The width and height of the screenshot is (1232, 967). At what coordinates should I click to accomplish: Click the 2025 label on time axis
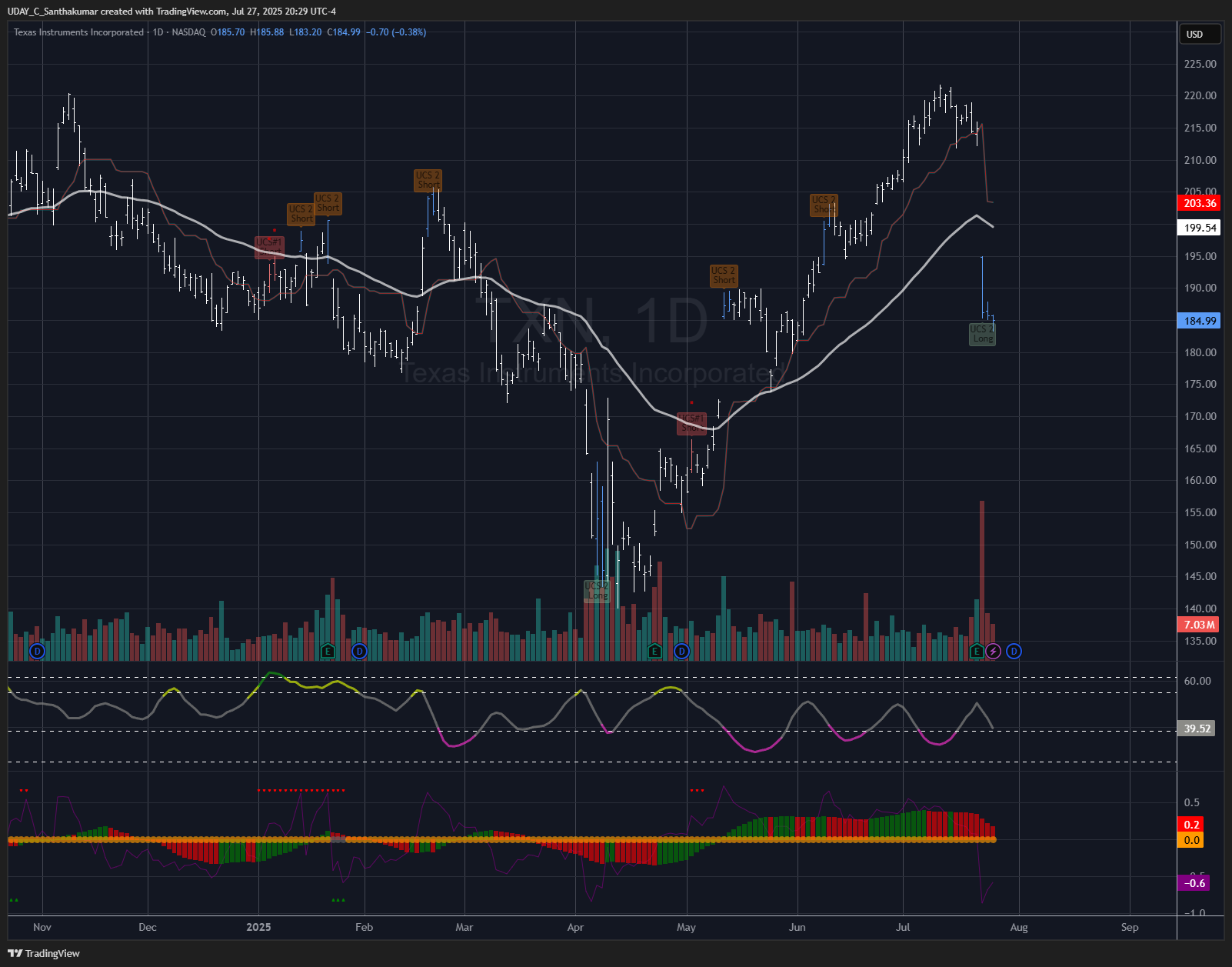[258, 927]
